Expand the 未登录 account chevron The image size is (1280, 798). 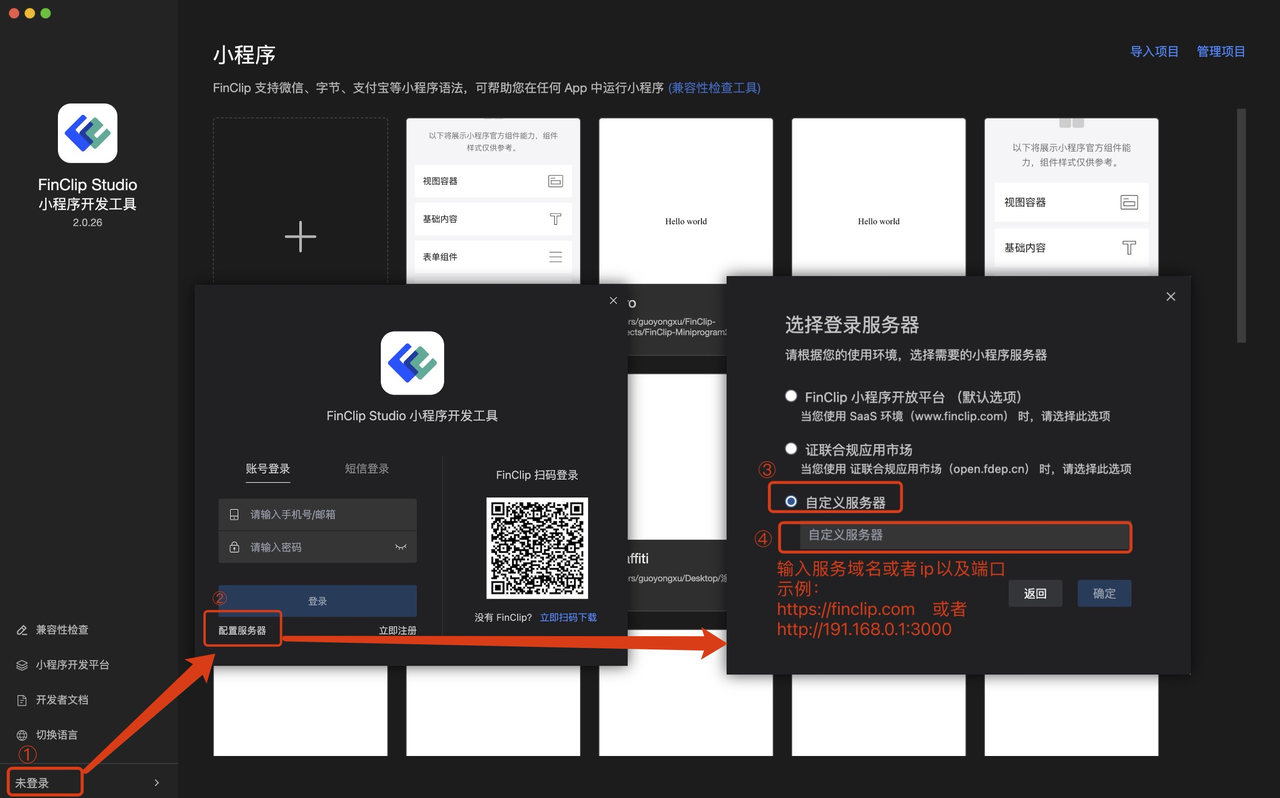click(x=157, y=783)
